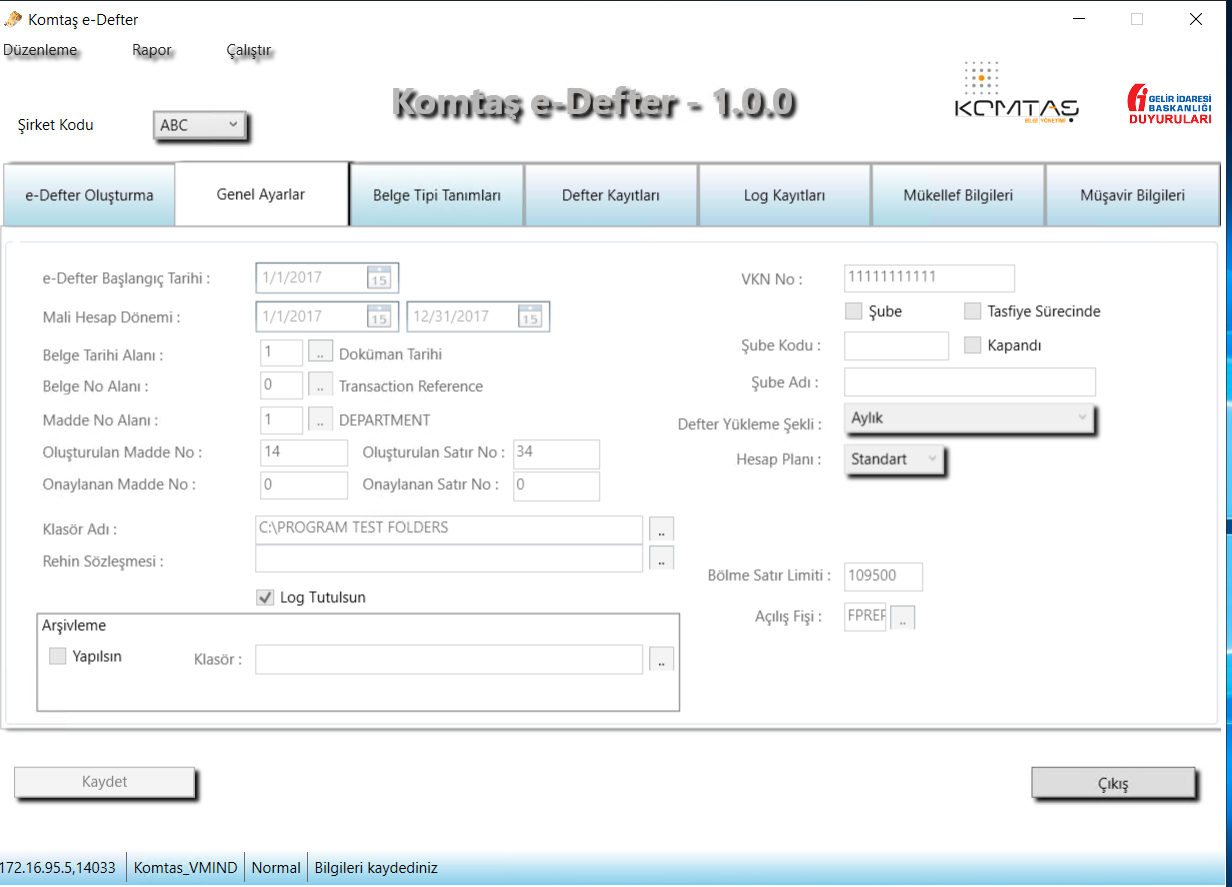Open the Şirket Kodu dropdown
Viewport: 1232px width, 887px height.
pyautogui.click(x=199, y=125)
